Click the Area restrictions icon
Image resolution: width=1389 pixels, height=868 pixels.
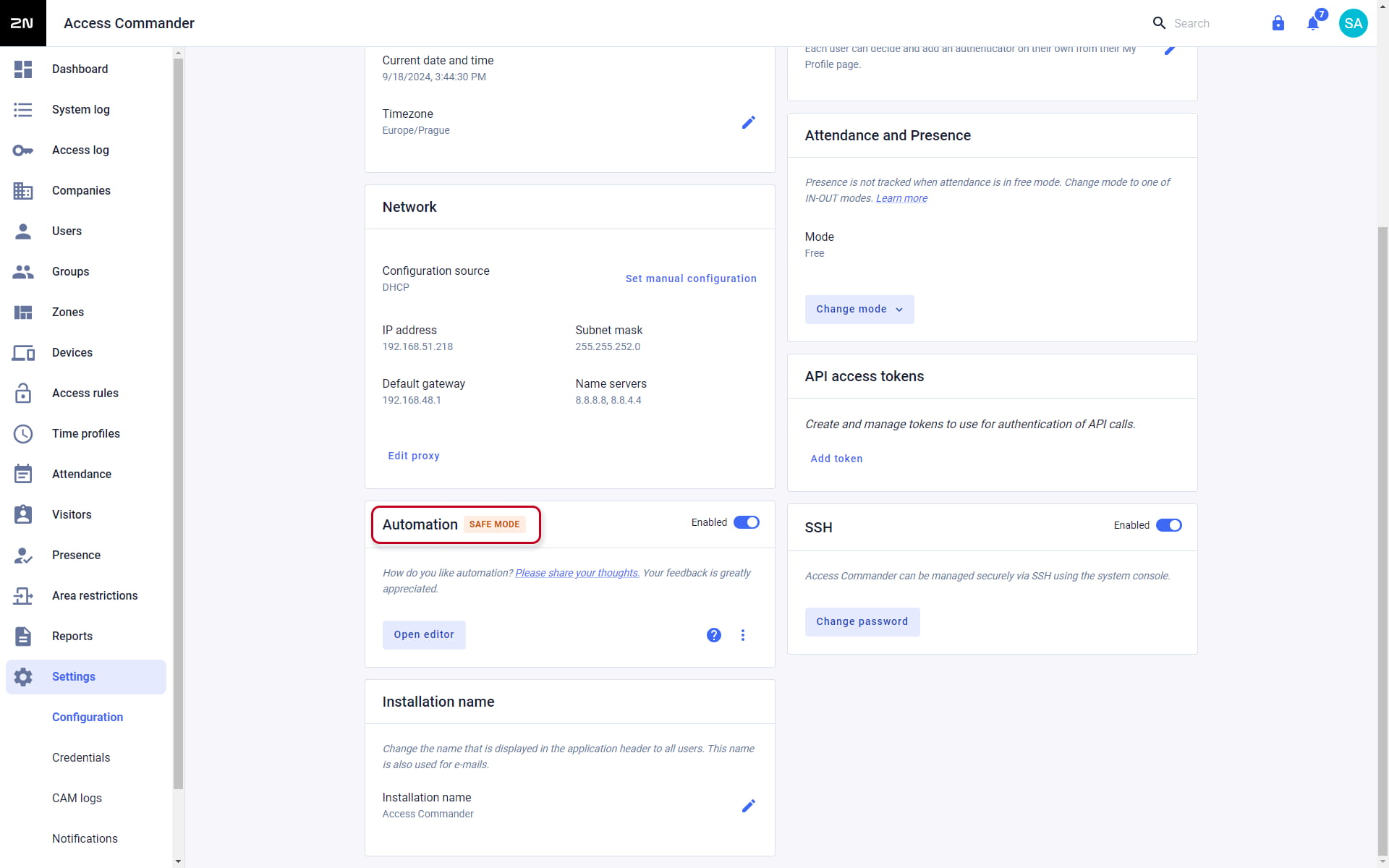click(x=23, y=596)
